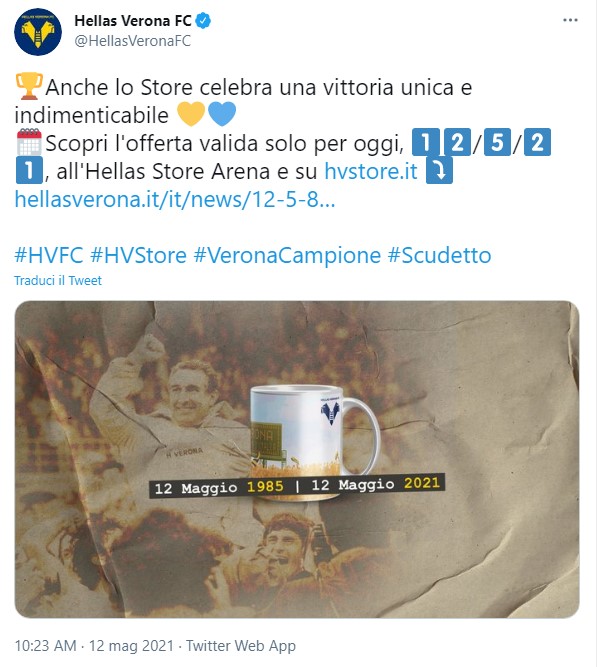Click Traduci il Tweet

(x=58, y=281)
